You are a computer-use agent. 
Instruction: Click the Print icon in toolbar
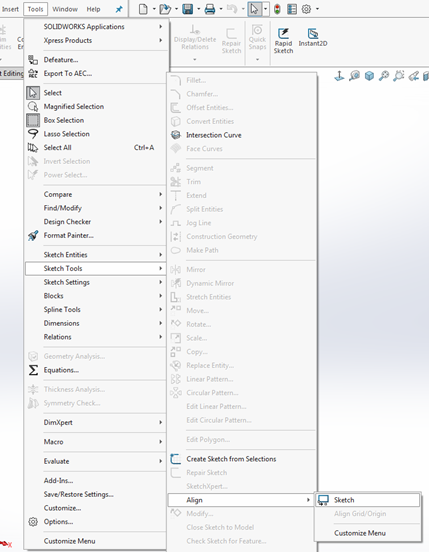click(x=210, y=9)
